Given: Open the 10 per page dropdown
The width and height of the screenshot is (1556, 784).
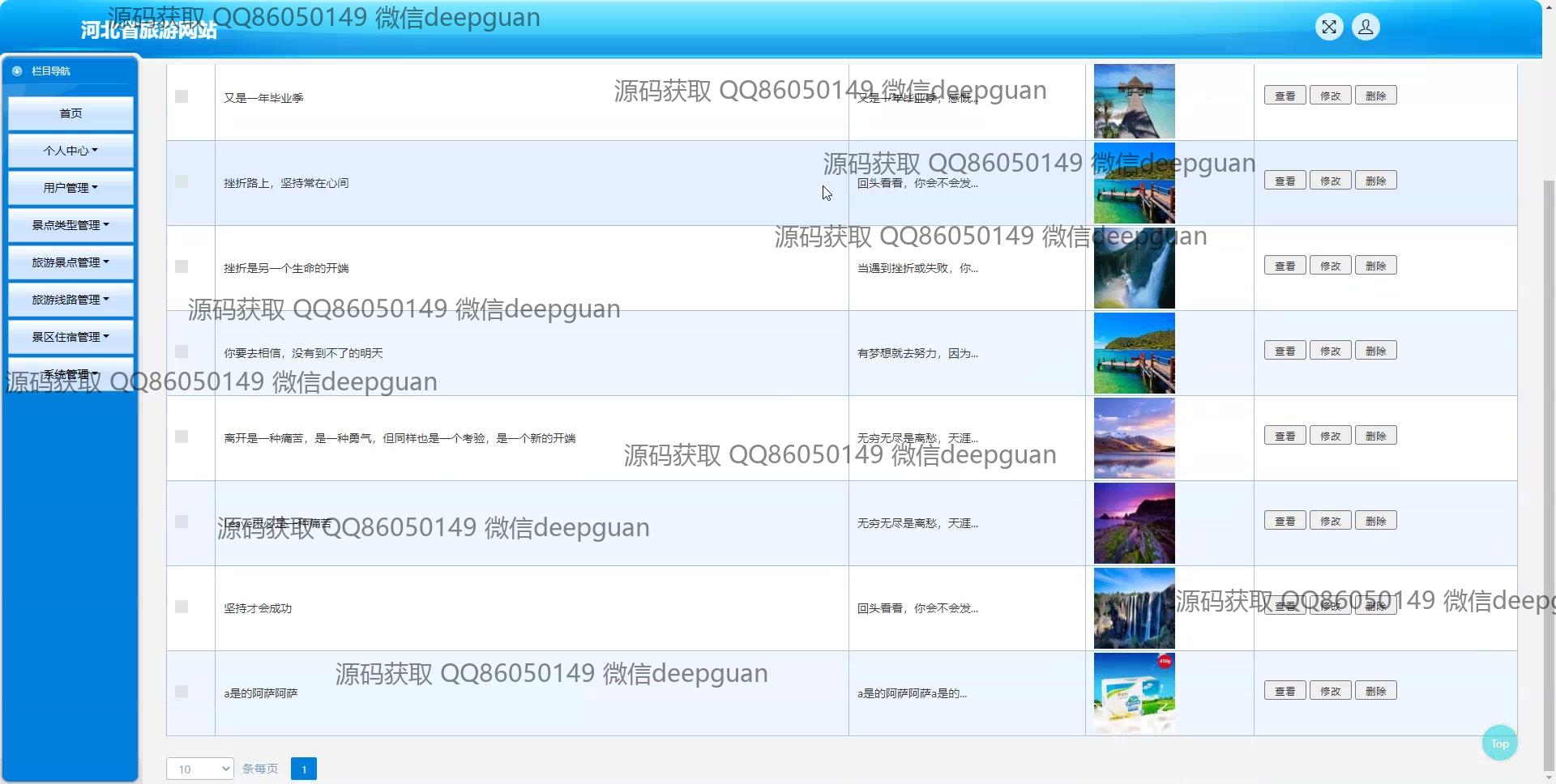Looking at the screenshot, I should point(199,769).
